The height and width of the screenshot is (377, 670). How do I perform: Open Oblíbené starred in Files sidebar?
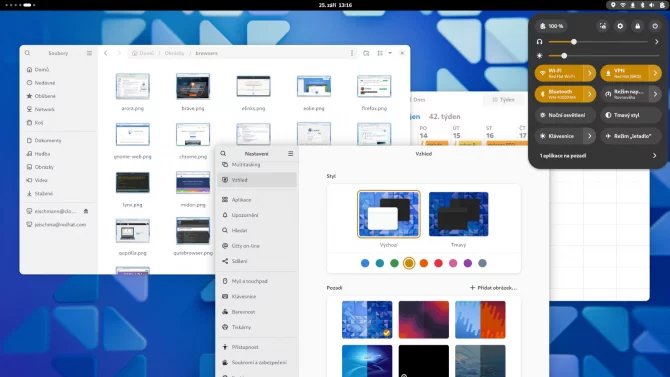[59, 96]
